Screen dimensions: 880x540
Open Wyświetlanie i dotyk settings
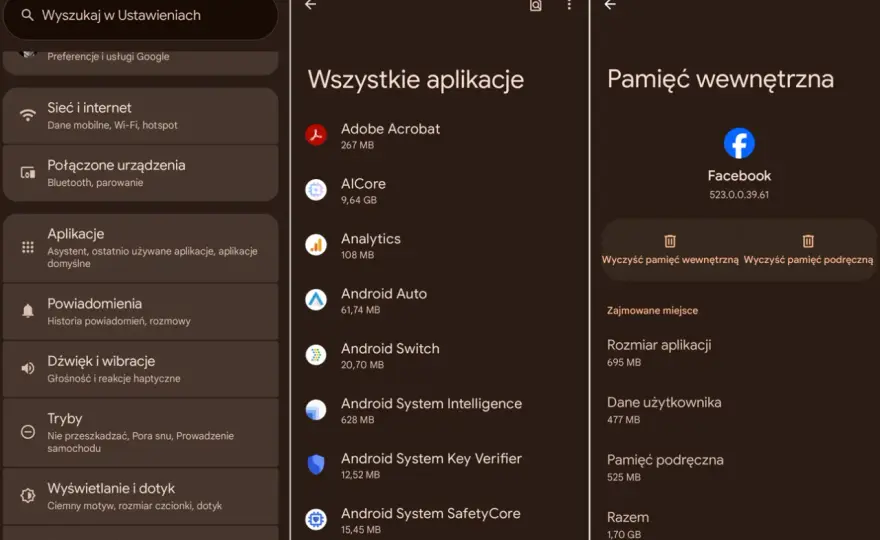(140, 496)
